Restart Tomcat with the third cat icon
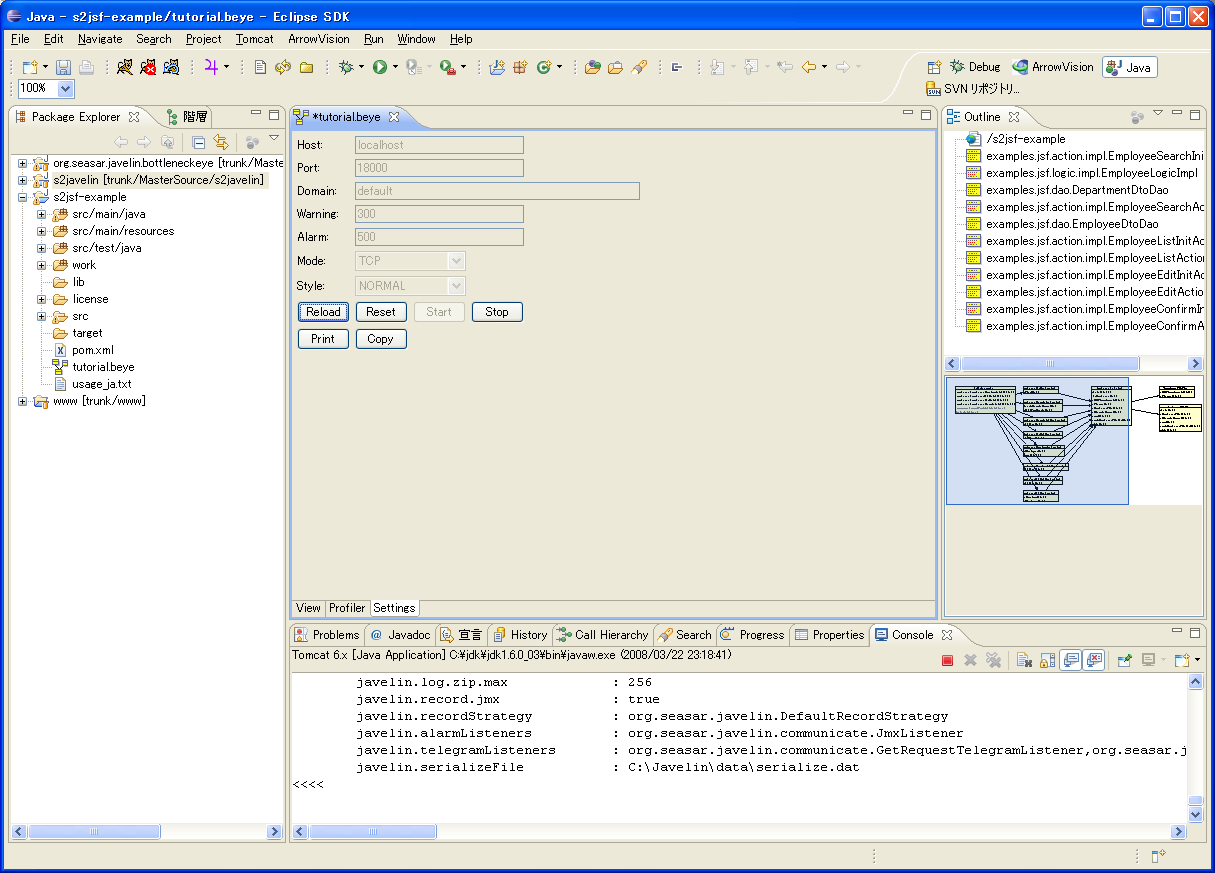Viewport: 1215px width, 873px height. (171, 67)
